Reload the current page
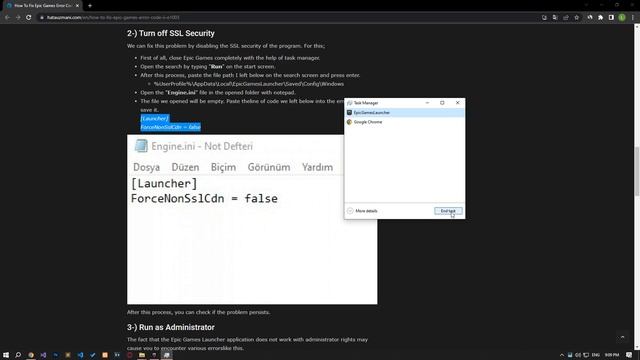 [x=29, y=18]
